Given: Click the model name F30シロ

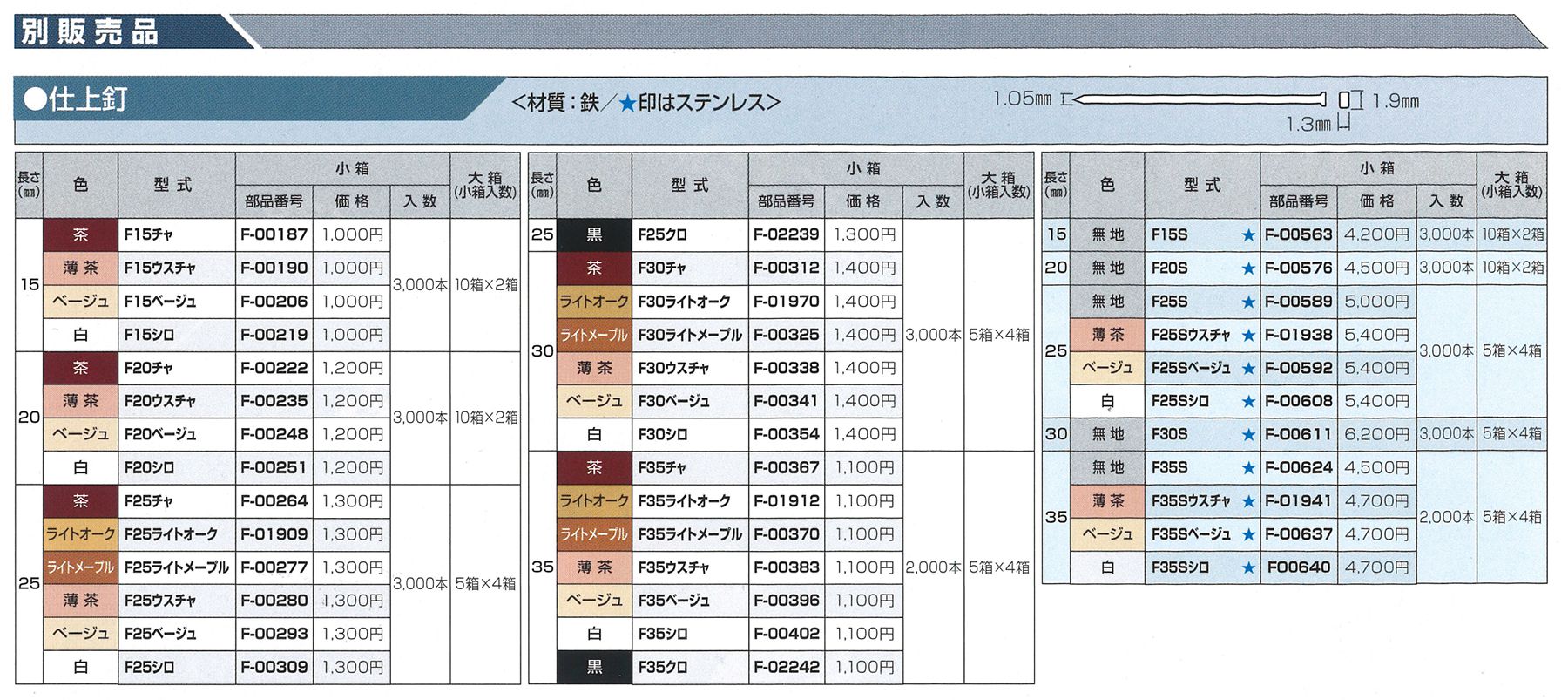Looking at the screenshot, I should (x=663, y=434).
